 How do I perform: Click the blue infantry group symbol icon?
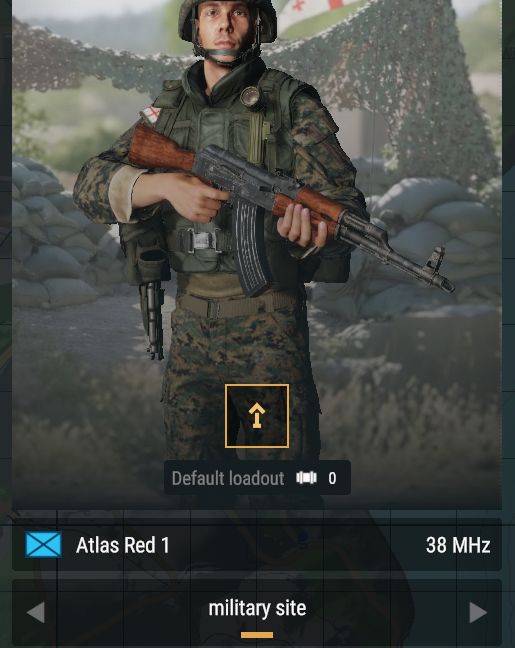(43, 545)
